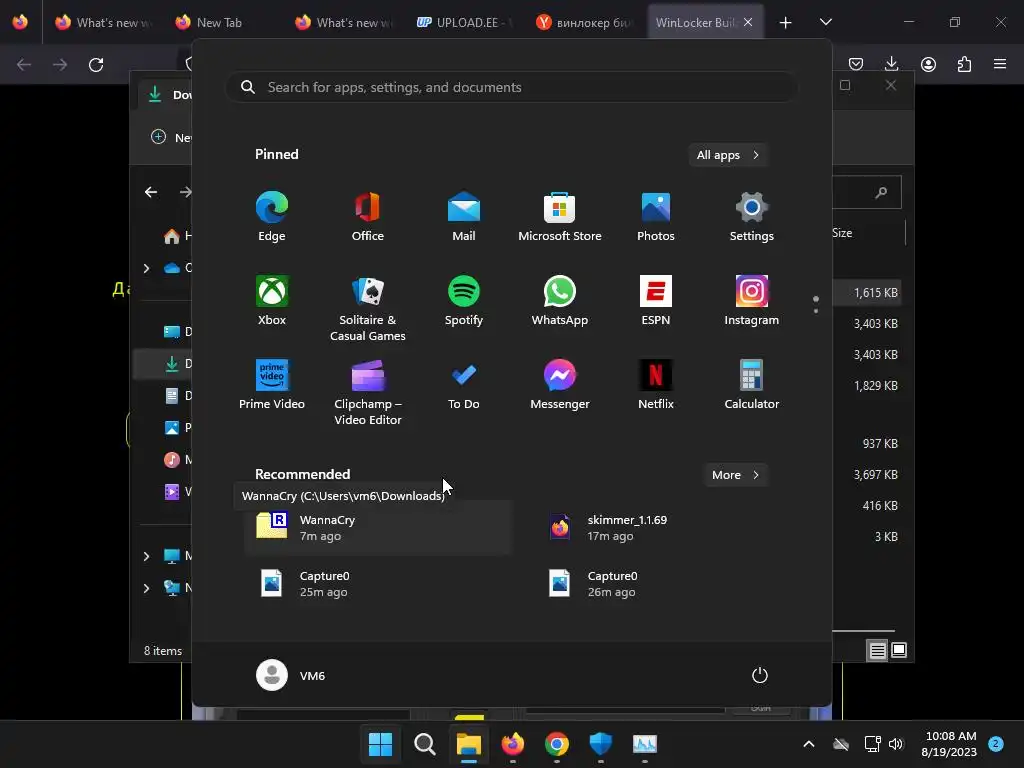Screen dimensions: 1024x768
Task: List all tabs dropdown in Firefox
Action: click(825, 22)
